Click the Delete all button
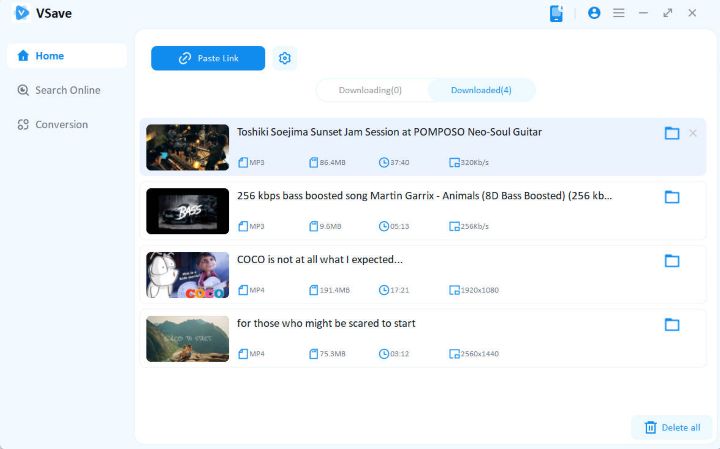Screen dimensions: 720x449 coord(672,427)
